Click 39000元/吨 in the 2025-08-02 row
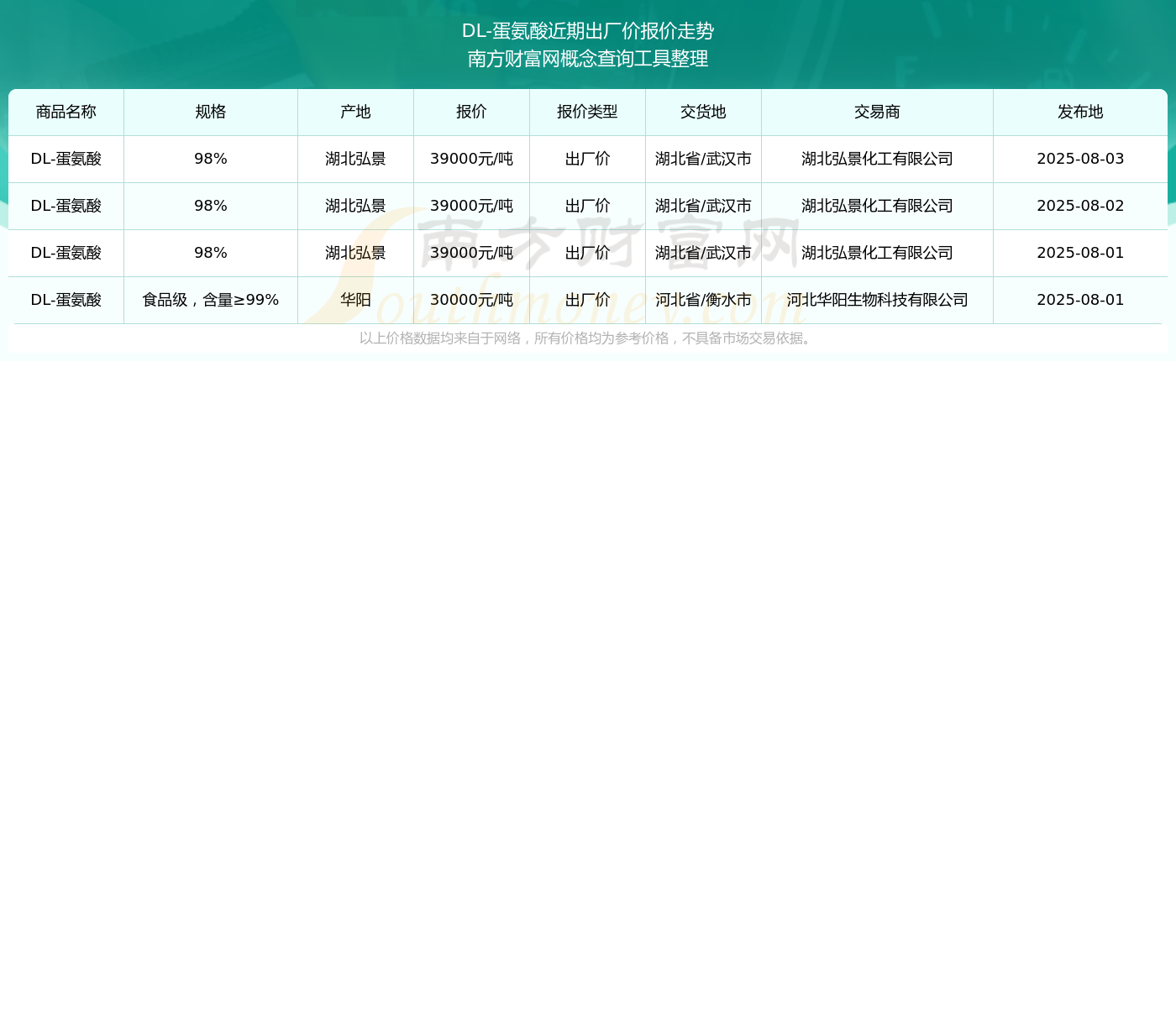This screenshot has height=1012, width=1176. pyautogui.click(x=471, y=206)
